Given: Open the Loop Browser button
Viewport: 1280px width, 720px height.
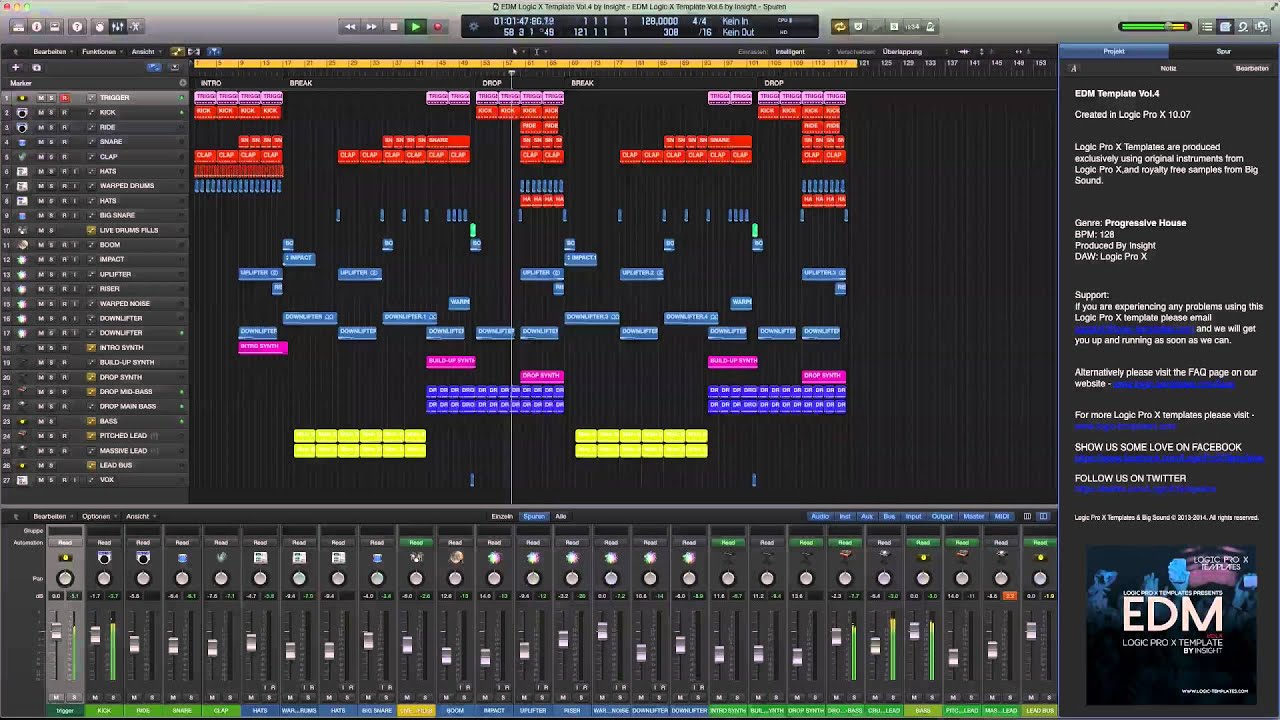Looking at the screenshot, I should click(x=1244, y=27).
